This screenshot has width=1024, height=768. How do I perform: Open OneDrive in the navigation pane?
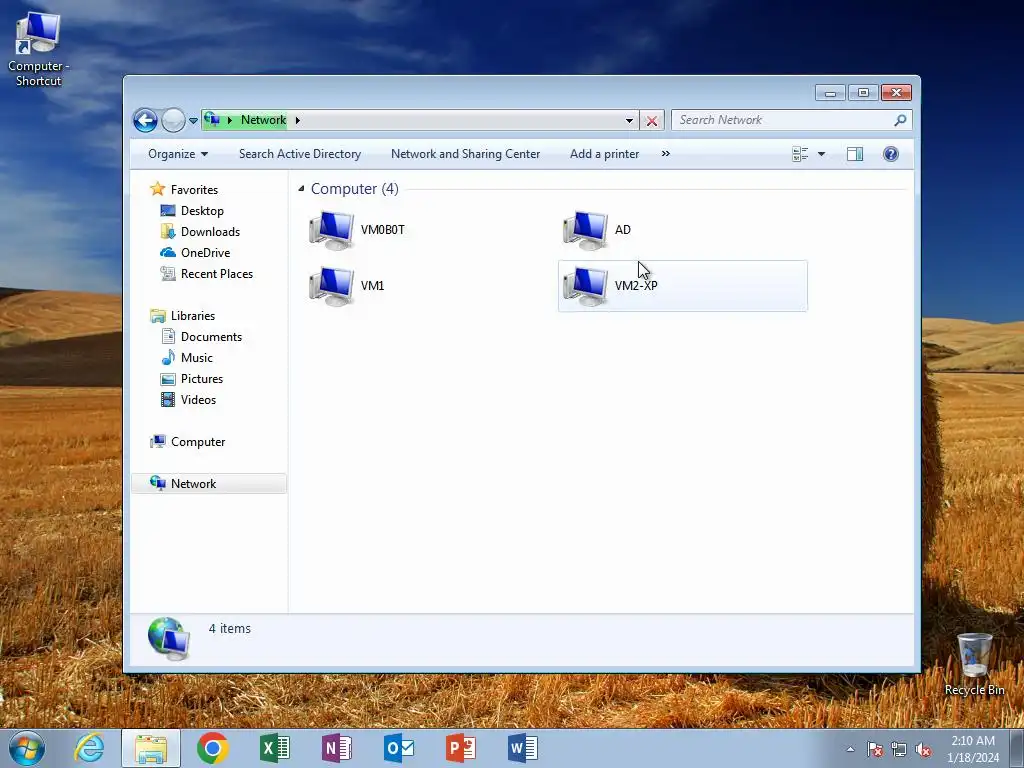tap(205, 253)
